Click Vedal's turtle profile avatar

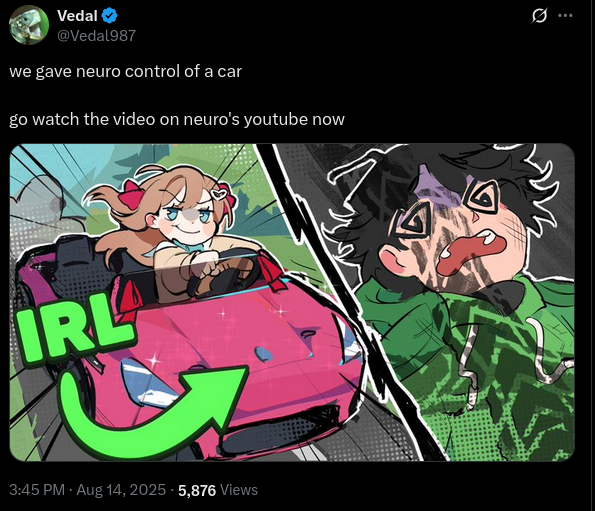(29, 25)
